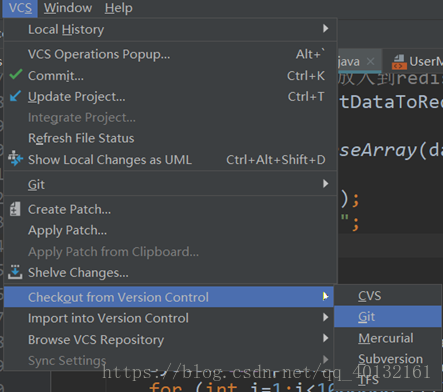The height and width of the screenshot is (392, 443).
Task: Open the Git submenu in VCS menu
Action: pos(170,184)
